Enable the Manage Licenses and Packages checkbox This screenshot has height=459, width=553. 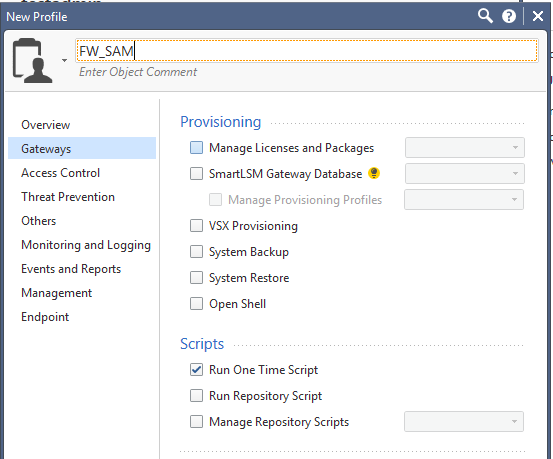click(x=196, y=147)
